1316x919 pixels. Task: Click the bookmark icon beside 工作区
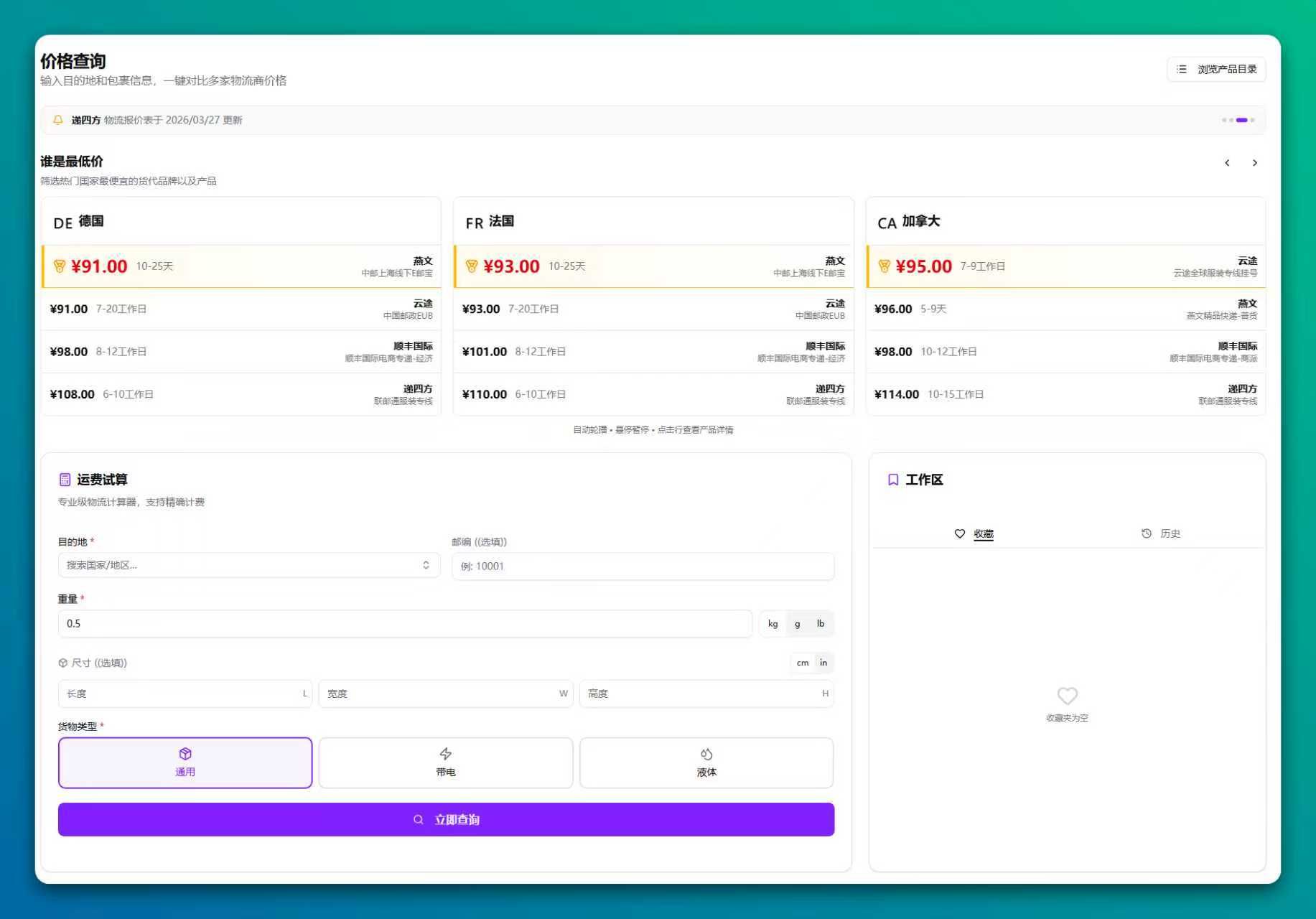point(893,480)
